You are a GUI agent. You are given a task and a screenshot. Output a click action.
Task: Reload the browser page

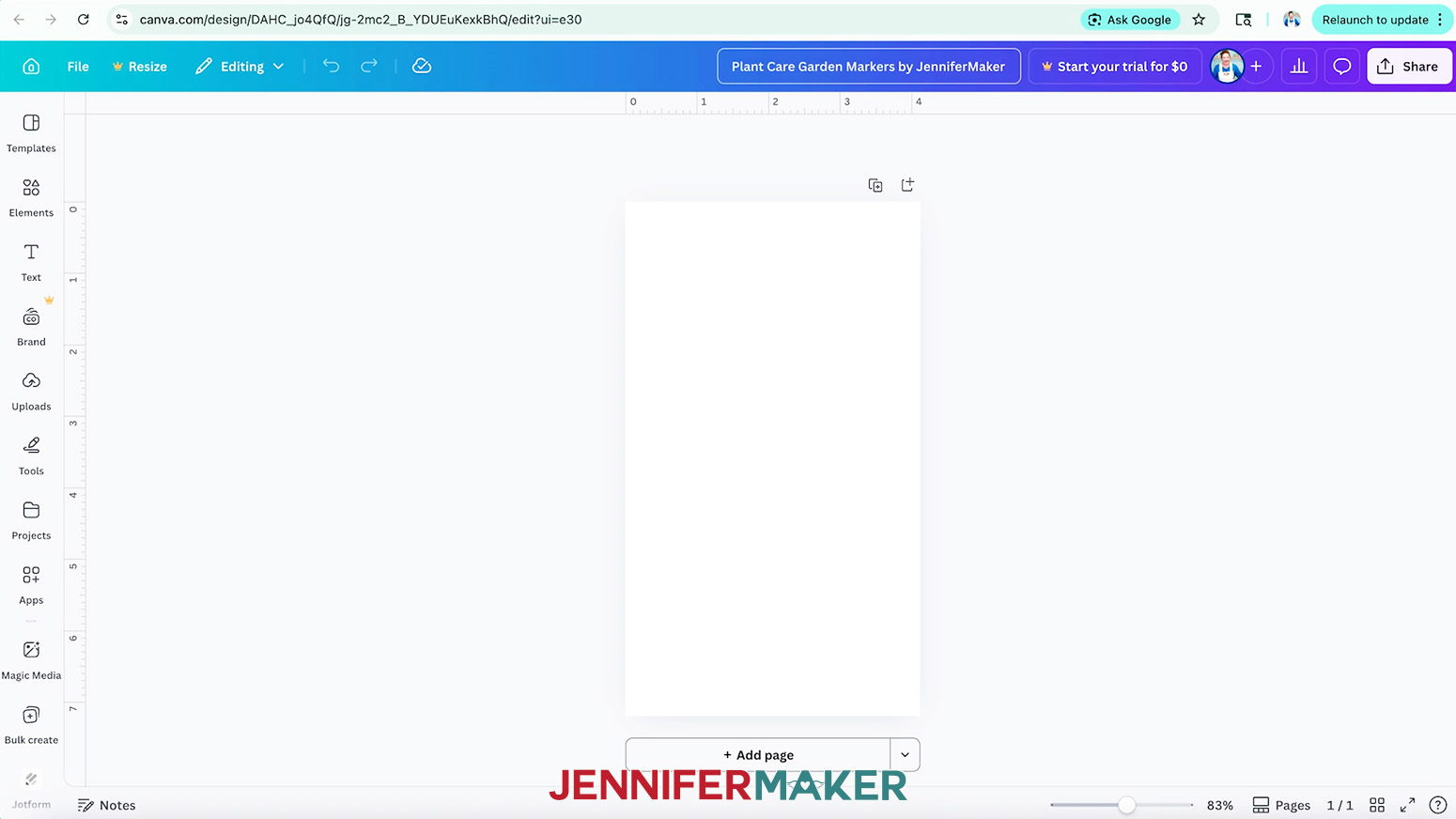tap(83, 20)
